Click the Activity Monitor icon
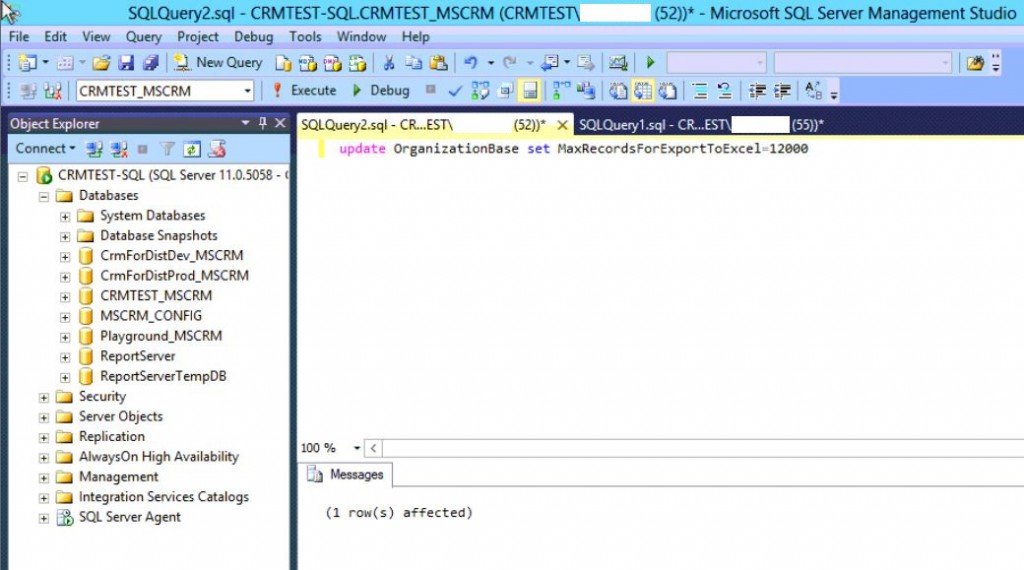 pyautogui.click(x=618, y=63)
